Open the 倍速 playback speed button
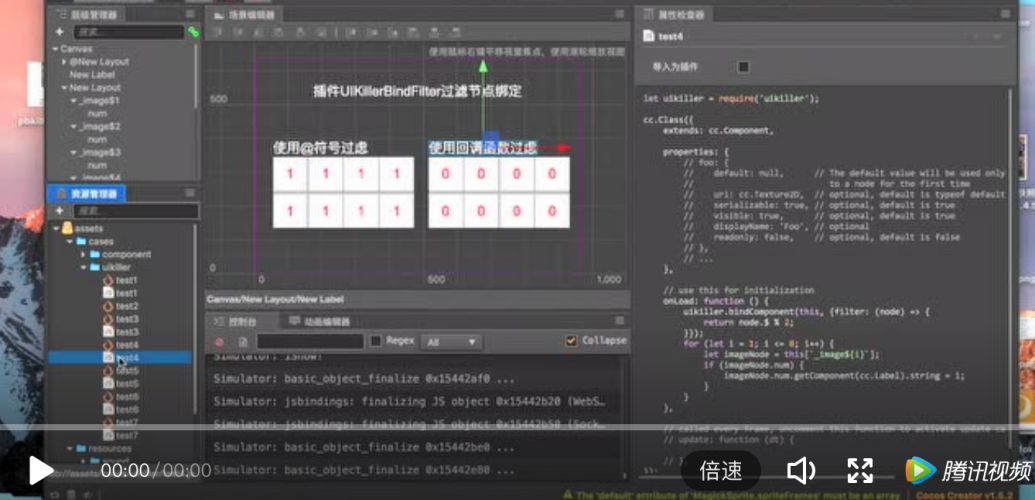This screenshot has height=500, width=1035. tap(721, 470)
